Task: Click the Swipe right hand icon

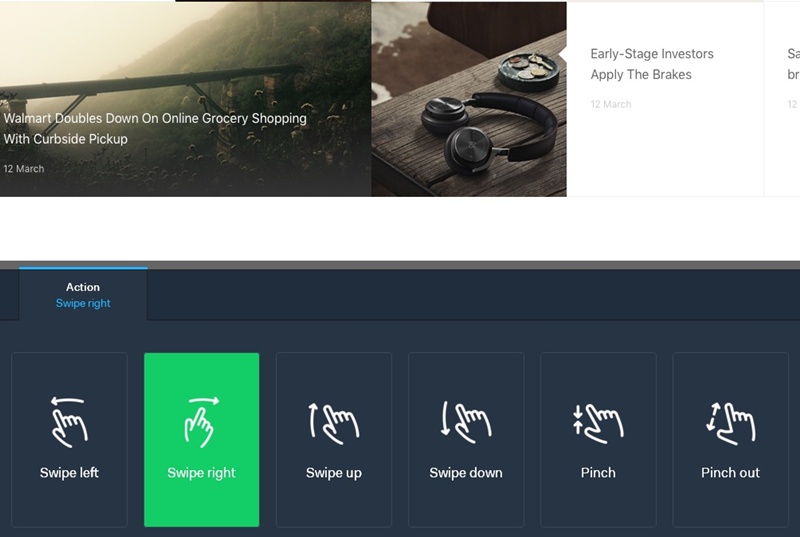Action: [x=202, y=422]
